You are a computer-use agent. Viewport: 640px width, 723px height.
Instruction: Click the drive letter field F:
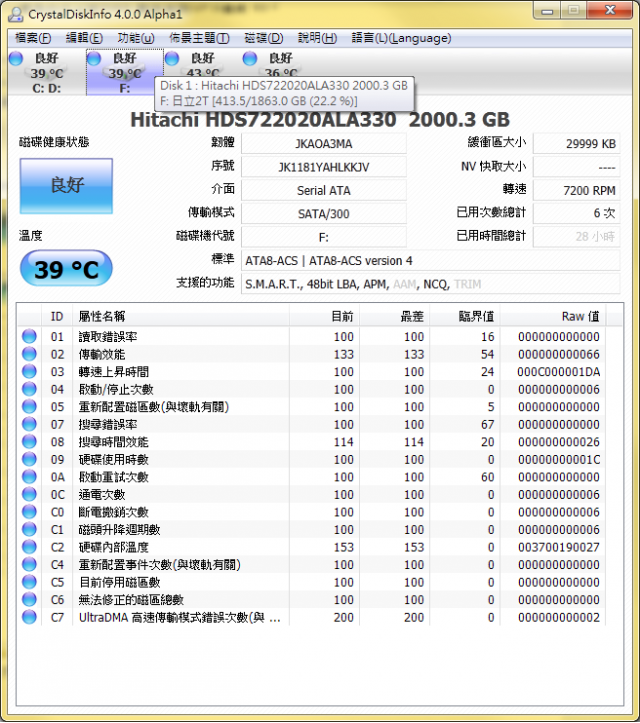(324, 237)
